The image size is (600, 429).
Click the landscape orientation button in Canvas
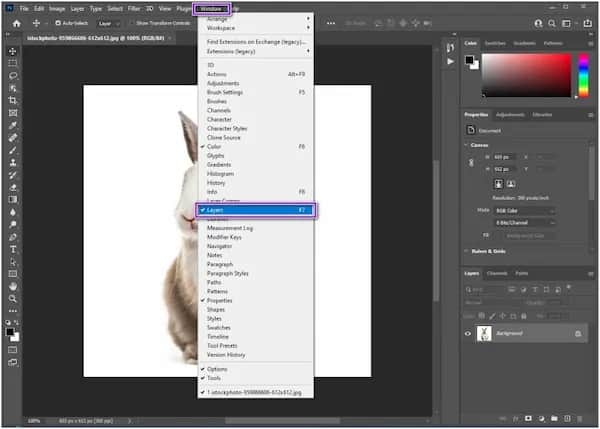tap(511, 184)
